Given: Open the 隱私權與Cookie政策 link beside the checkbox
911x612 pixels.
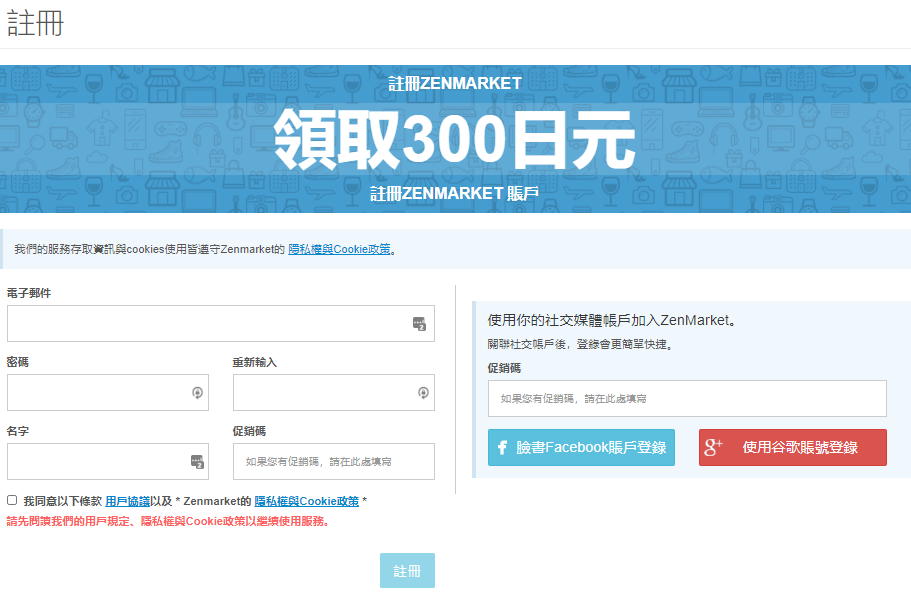Looking at the screenshot, I should tap(307, 501).
